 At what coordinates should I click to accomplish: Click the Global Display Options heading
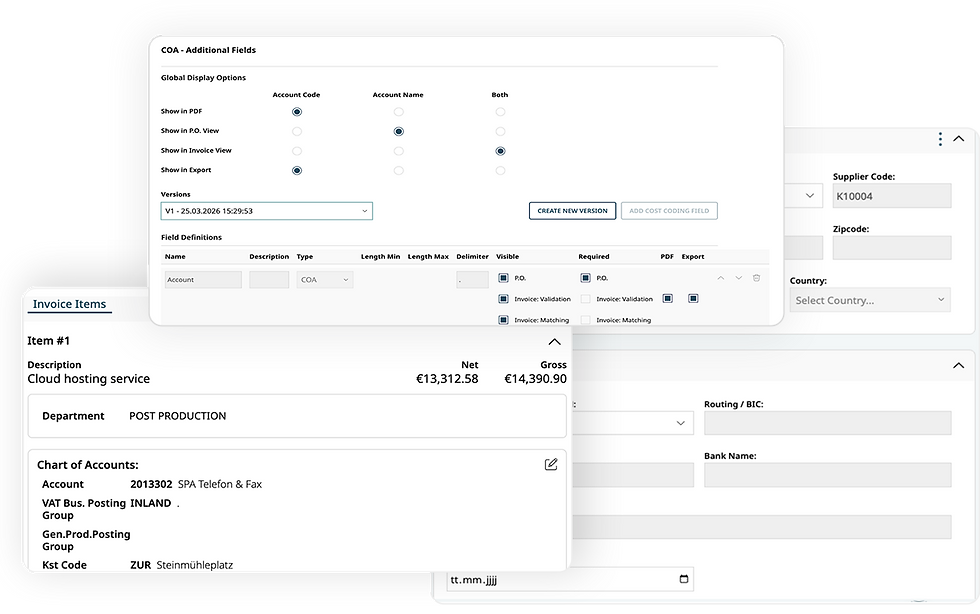pos(203,78)
